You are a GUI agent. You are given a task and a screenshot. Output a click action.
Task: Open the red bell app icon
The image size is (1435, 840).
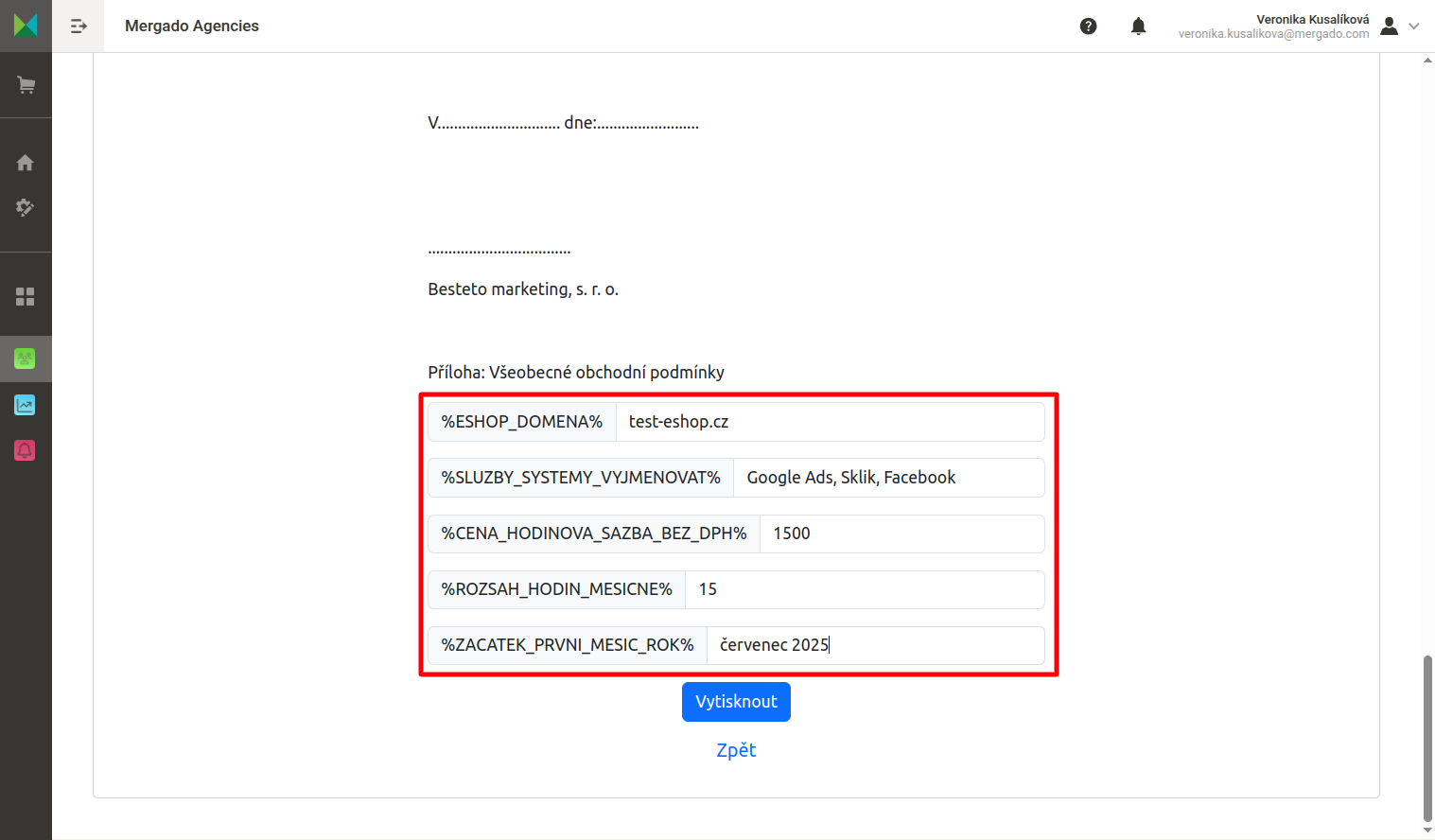pyautogui.click(x=26, y=450)
